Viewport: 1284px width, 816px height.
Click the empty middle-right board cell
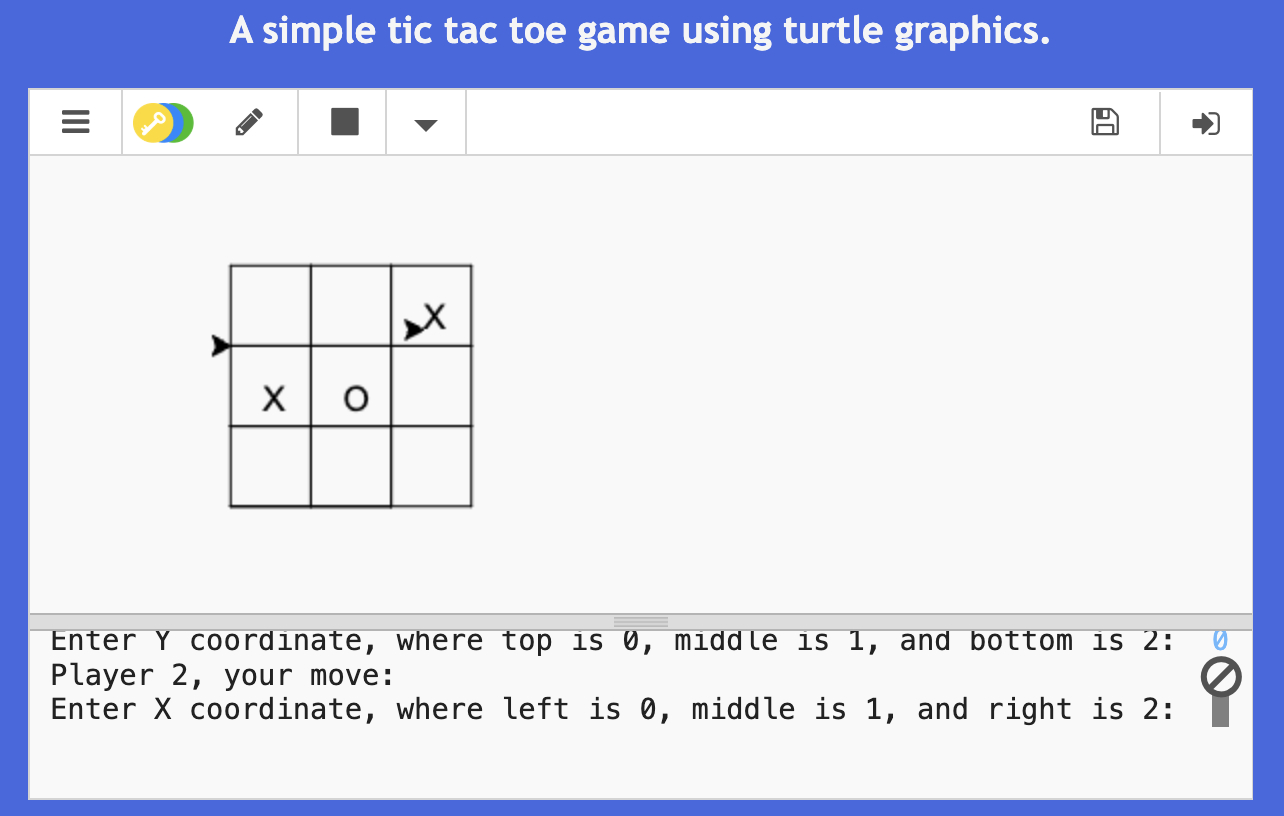coord(431,386)
